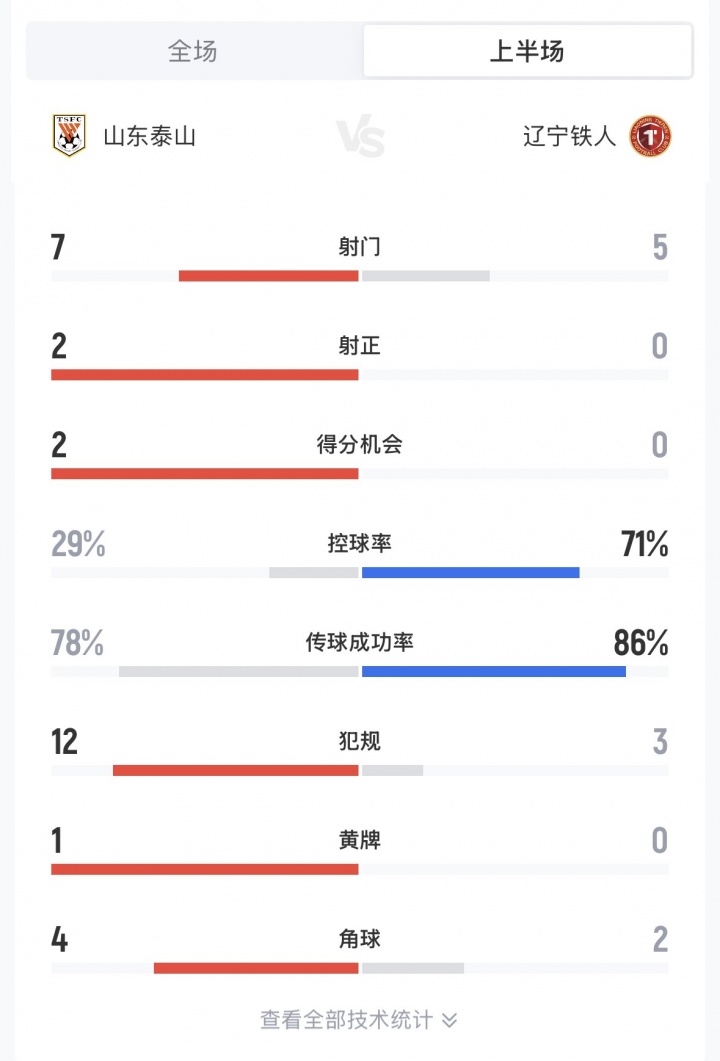Open the 山东泰山 team name
The image size is (720, 1061).
pos(150,136)
